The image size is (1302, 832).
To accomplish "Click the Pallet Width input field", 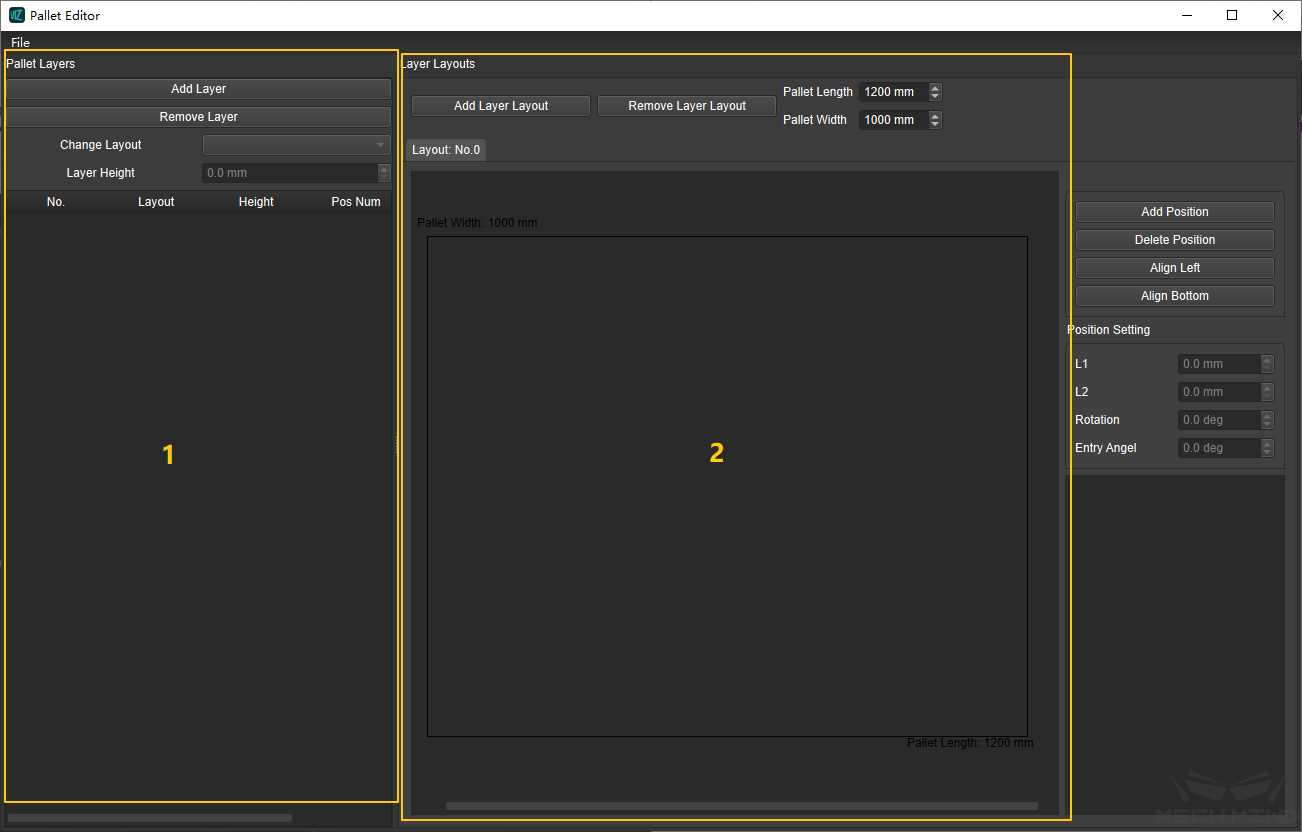I will click(892, 120).
